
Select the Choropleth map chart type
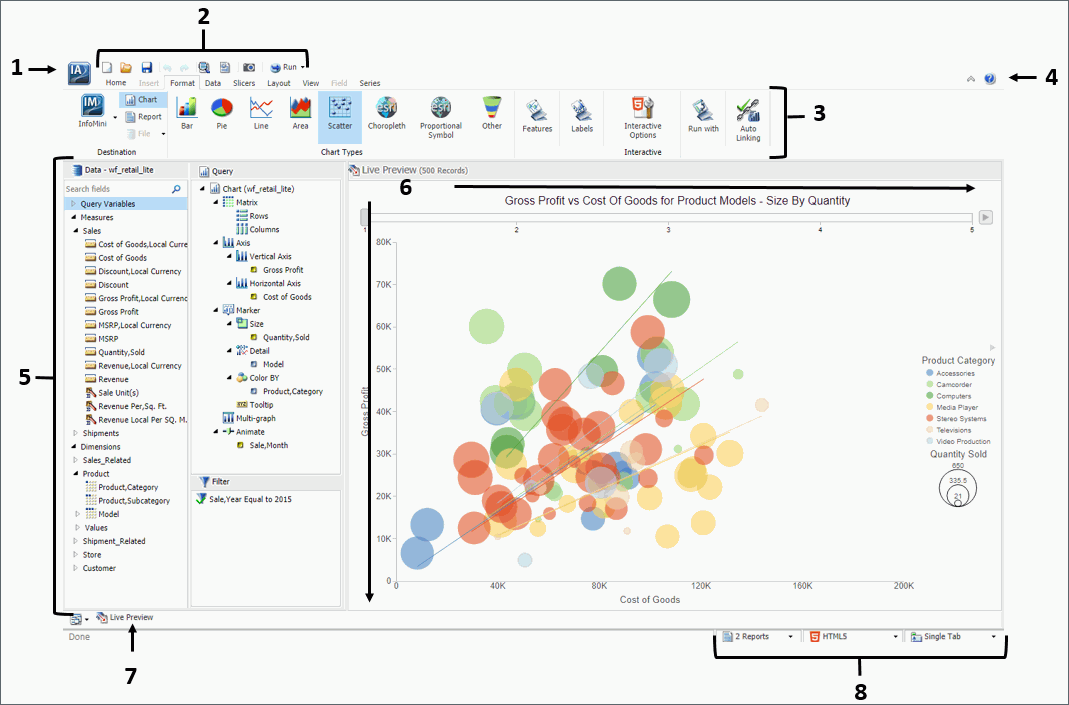(x=387, y=112)
